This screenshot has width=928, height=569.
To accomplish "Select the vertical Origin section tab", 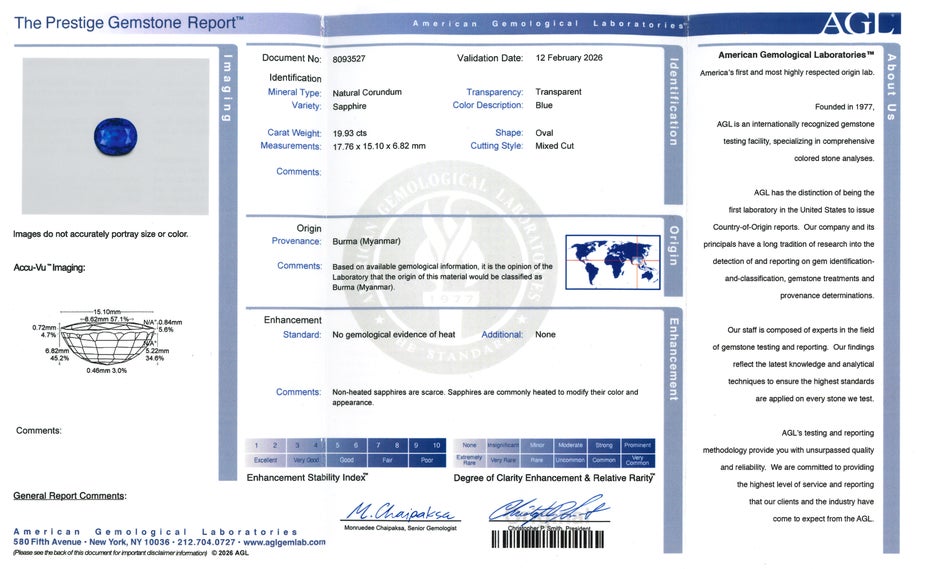I will tap(674, 245).
